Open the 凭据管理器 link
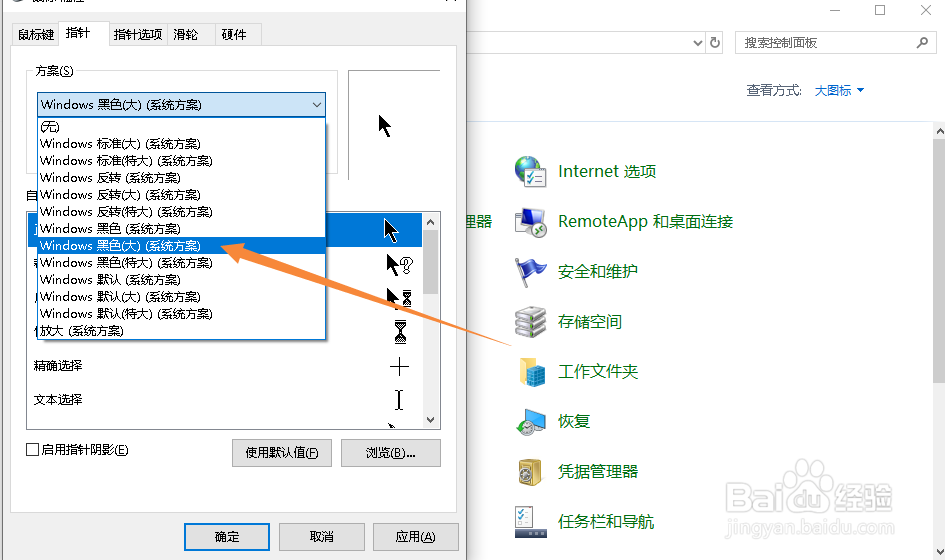 (597, 472)
